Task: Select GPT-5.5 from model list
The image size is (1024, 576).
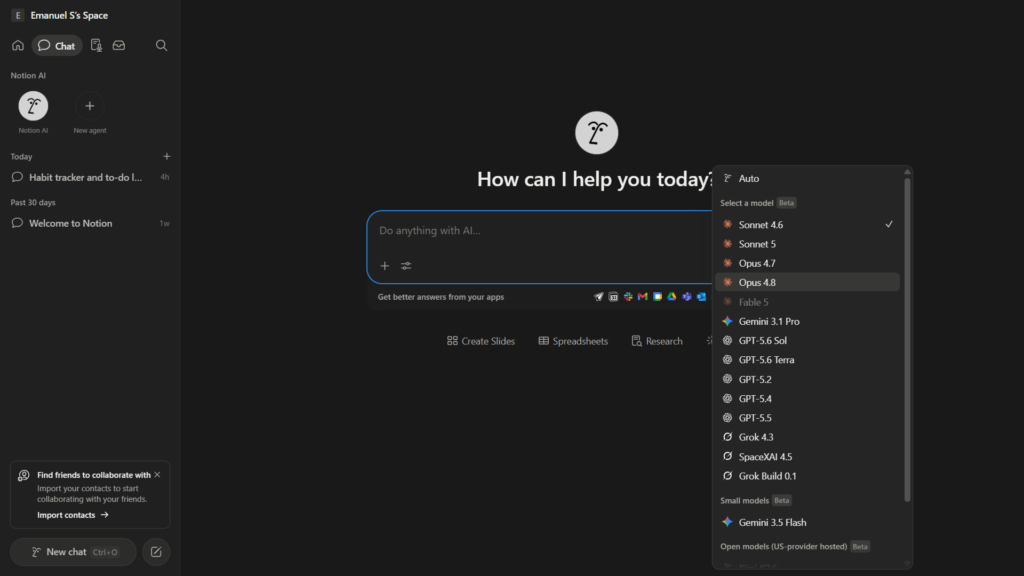Action: [x=807, y=418]
